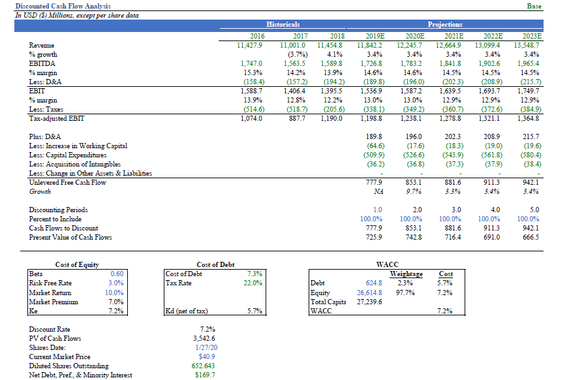
Task: Select 'Plus: D&A' row label
Action: point(45,137)
